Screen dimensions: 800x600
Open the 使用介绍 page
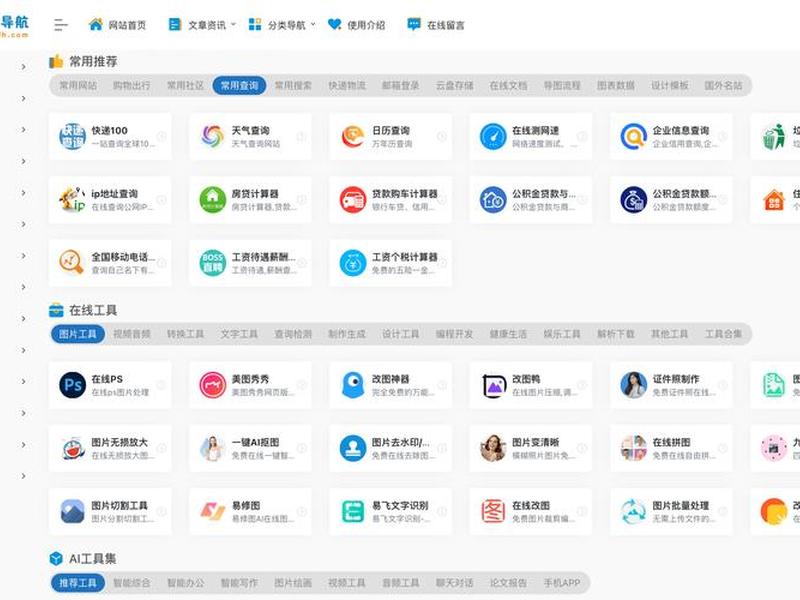[356, 24]
